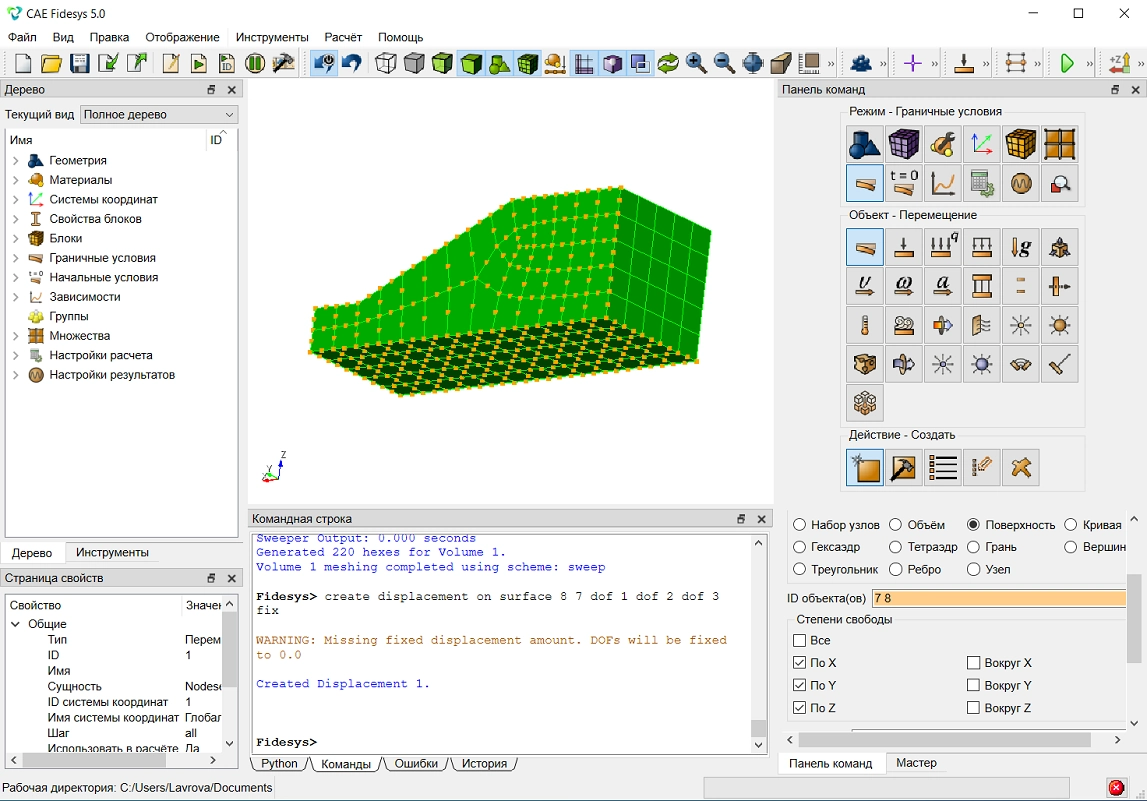Expand the 'Материалы' tree node
The image size is (1147, 801).
click(x=15, y=180)
